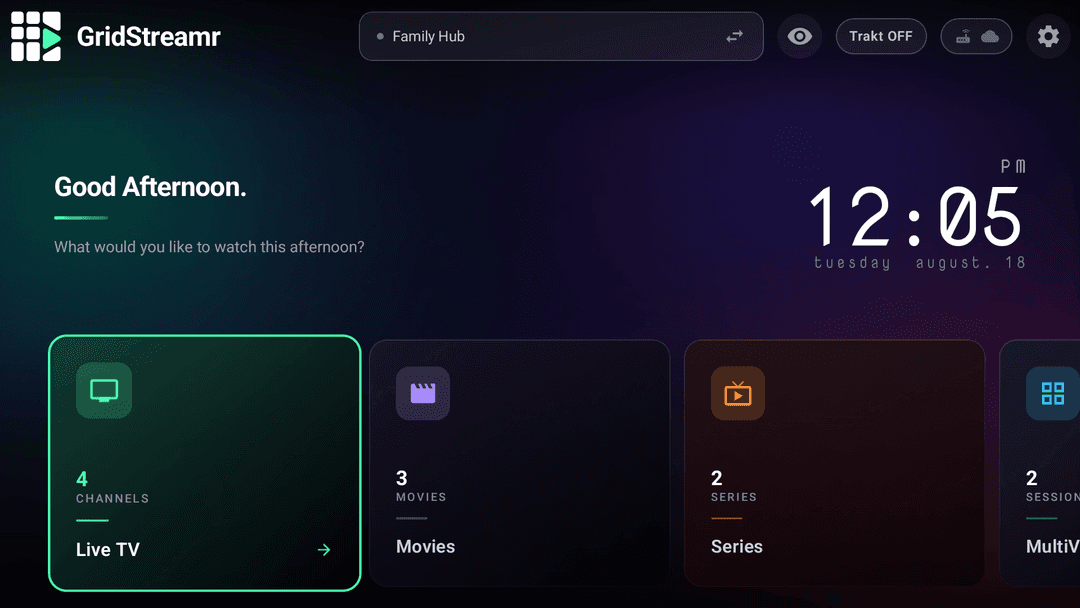Image resolution: width=1080 pixels, height=608 pixels.
Task: Click the MultiView grid icon
Action: (x=1052, y=393)
